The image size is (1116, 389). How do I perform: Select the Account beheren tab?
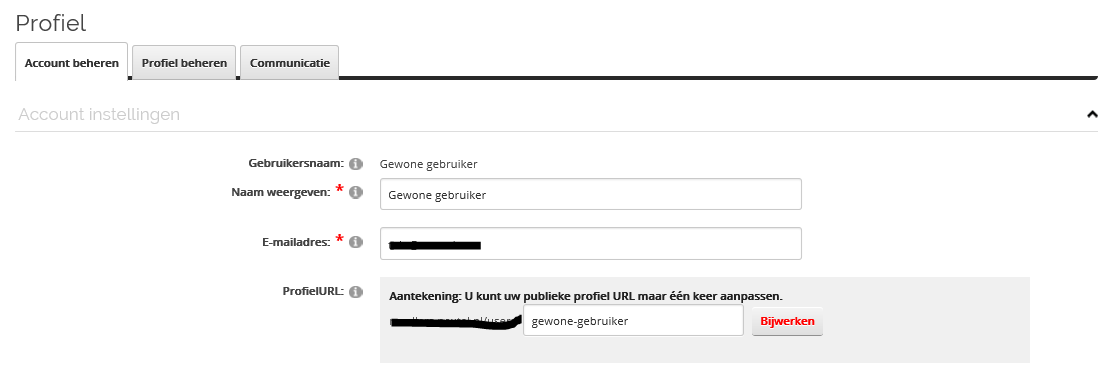click(72, 63)
